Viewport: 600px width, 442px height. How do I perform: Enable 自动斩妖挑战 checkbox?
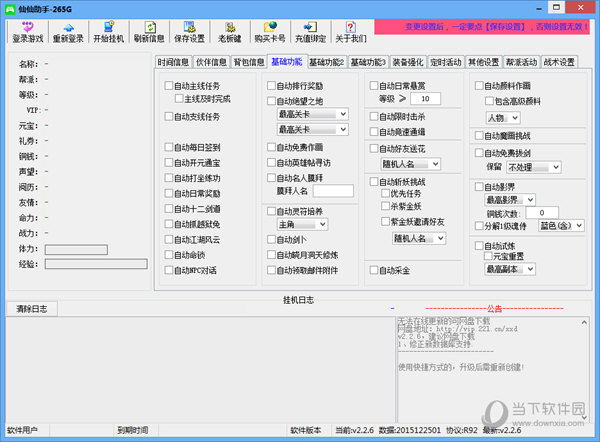(374, 181)
